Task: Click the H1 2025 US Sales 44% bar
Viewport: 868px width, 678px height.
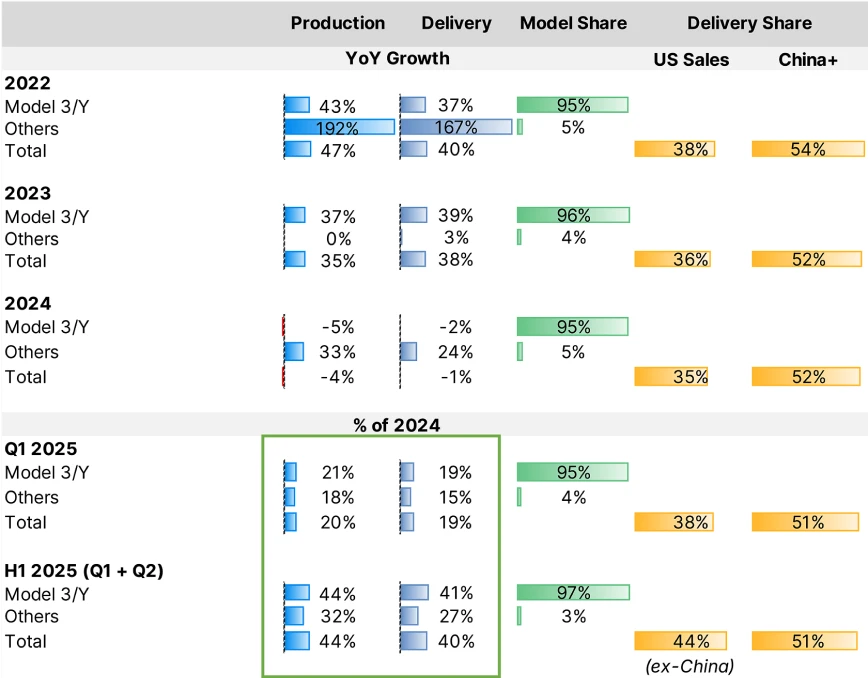Action: coord(681,641)
